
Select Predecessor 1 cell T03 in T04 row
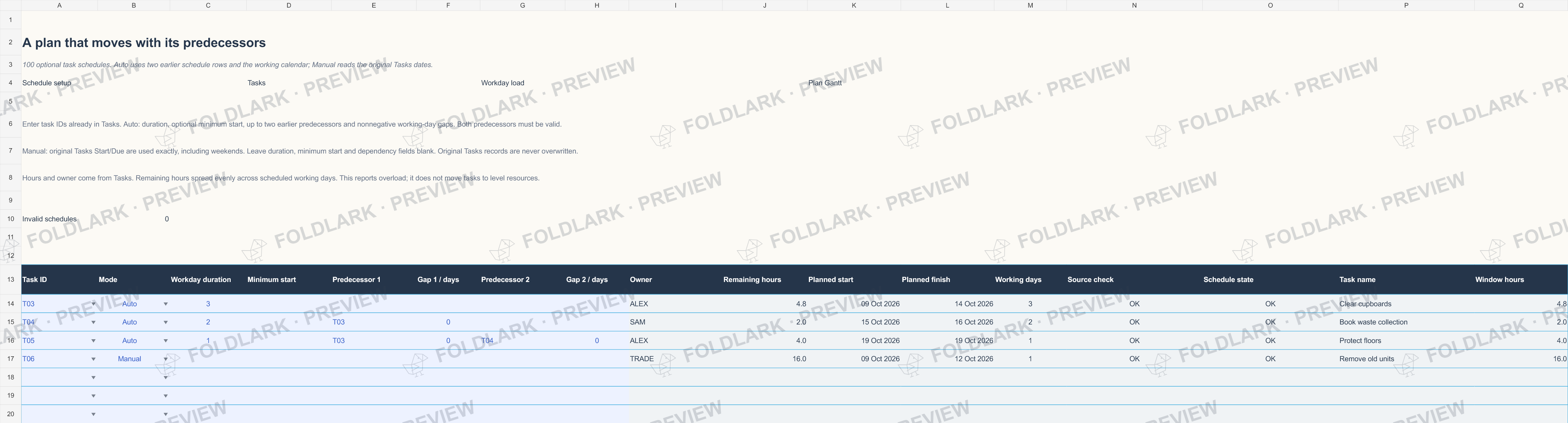(x=374, y=322)
